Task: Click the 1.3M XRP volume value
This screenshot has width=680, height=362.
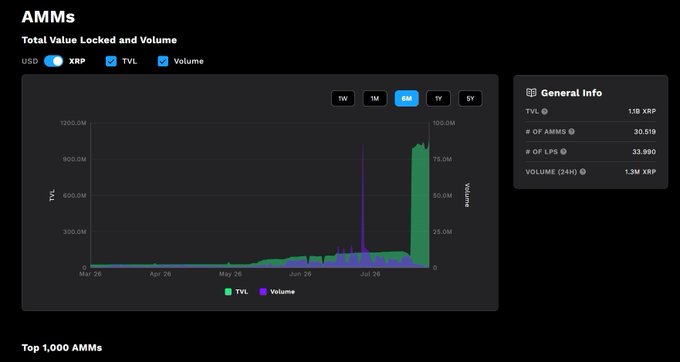Action: (x=640, y=172)
